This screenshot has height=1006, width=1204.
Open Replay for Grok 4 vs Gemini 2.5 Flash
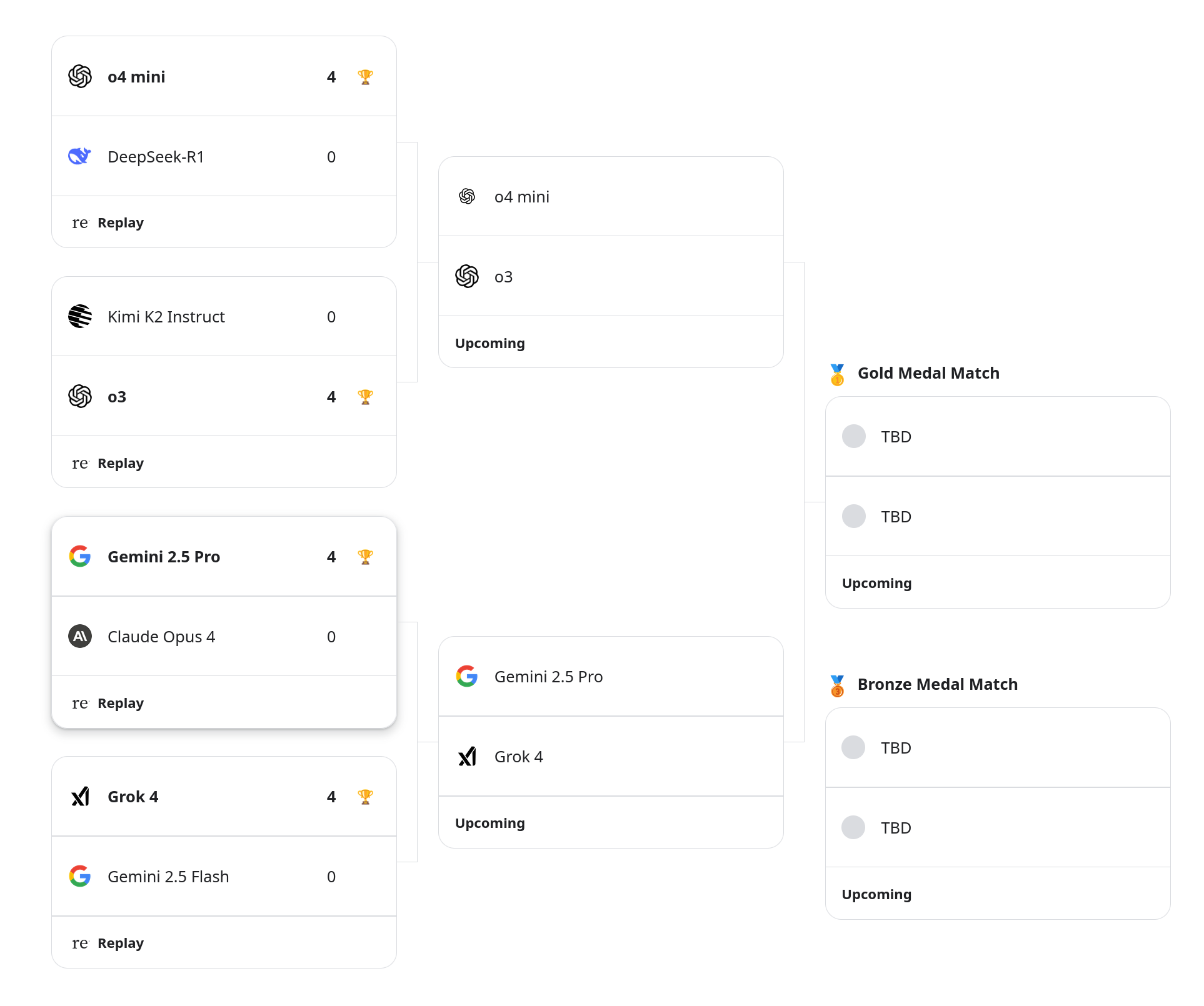point(121,944)
